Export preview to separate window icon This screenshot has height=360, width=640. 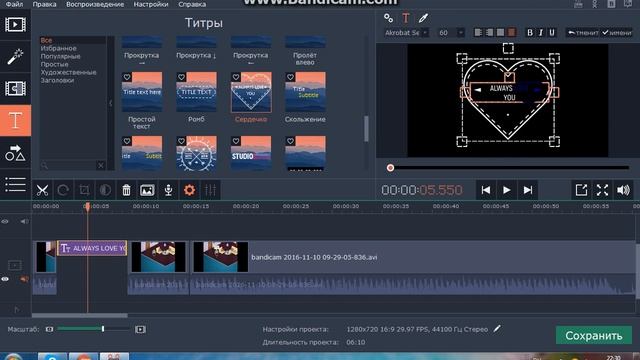pos(581,190)
